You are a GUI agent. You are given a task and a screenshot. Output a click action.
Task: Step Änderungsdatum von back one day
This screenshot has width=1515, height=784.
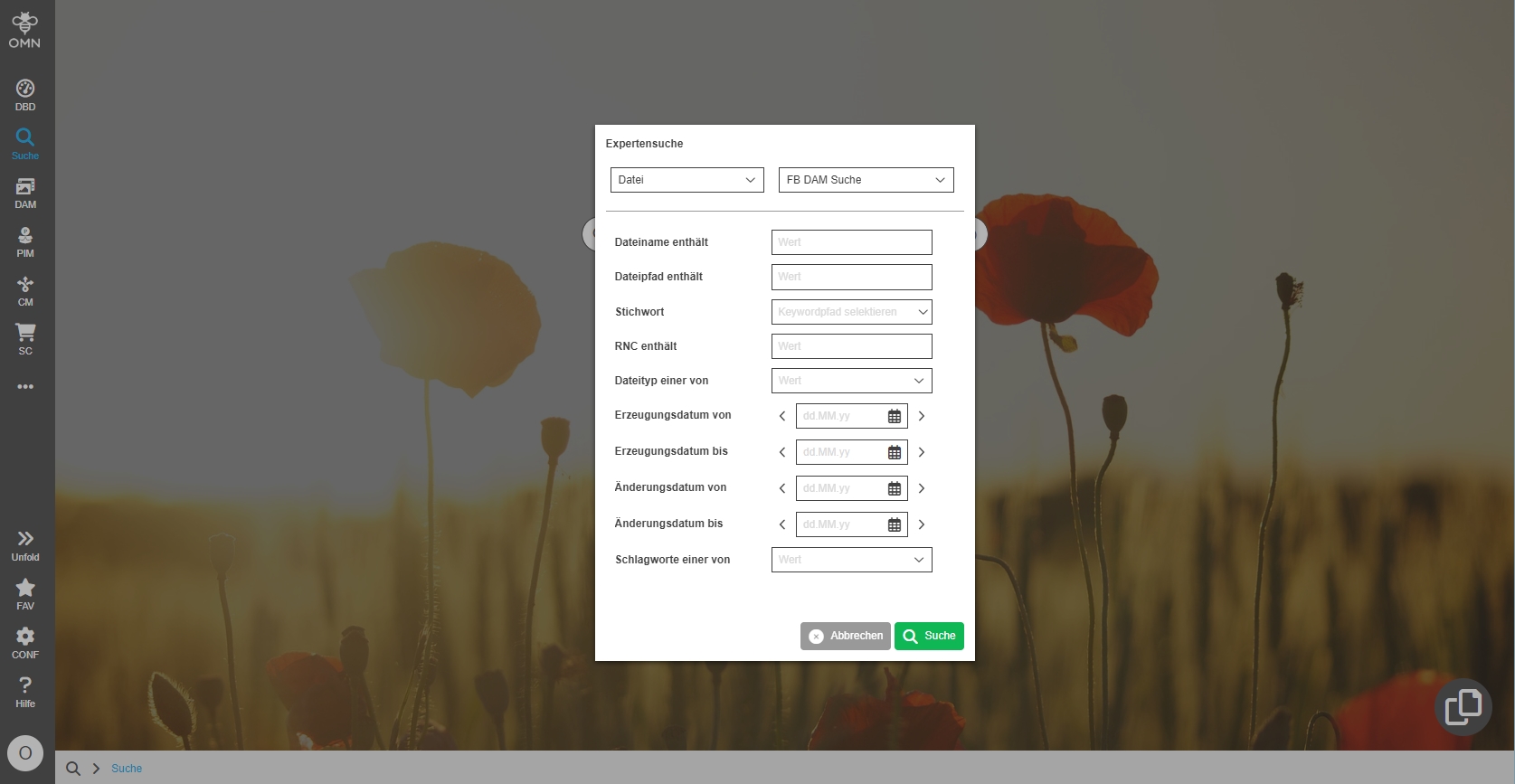tap(782, 488)
